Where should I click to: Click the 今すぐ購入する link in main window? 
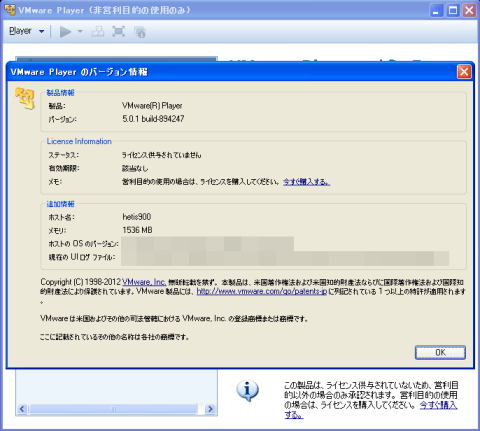point(438,405)
